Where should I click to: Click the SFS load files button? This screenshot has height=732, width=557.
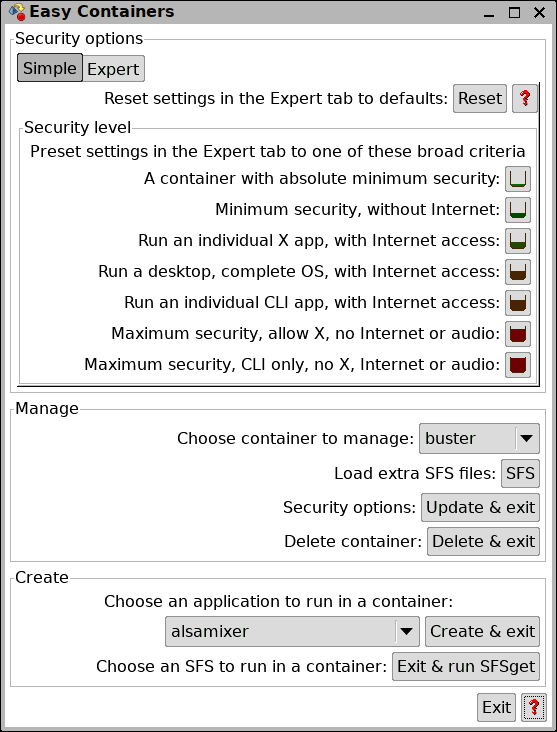point(520,473)
